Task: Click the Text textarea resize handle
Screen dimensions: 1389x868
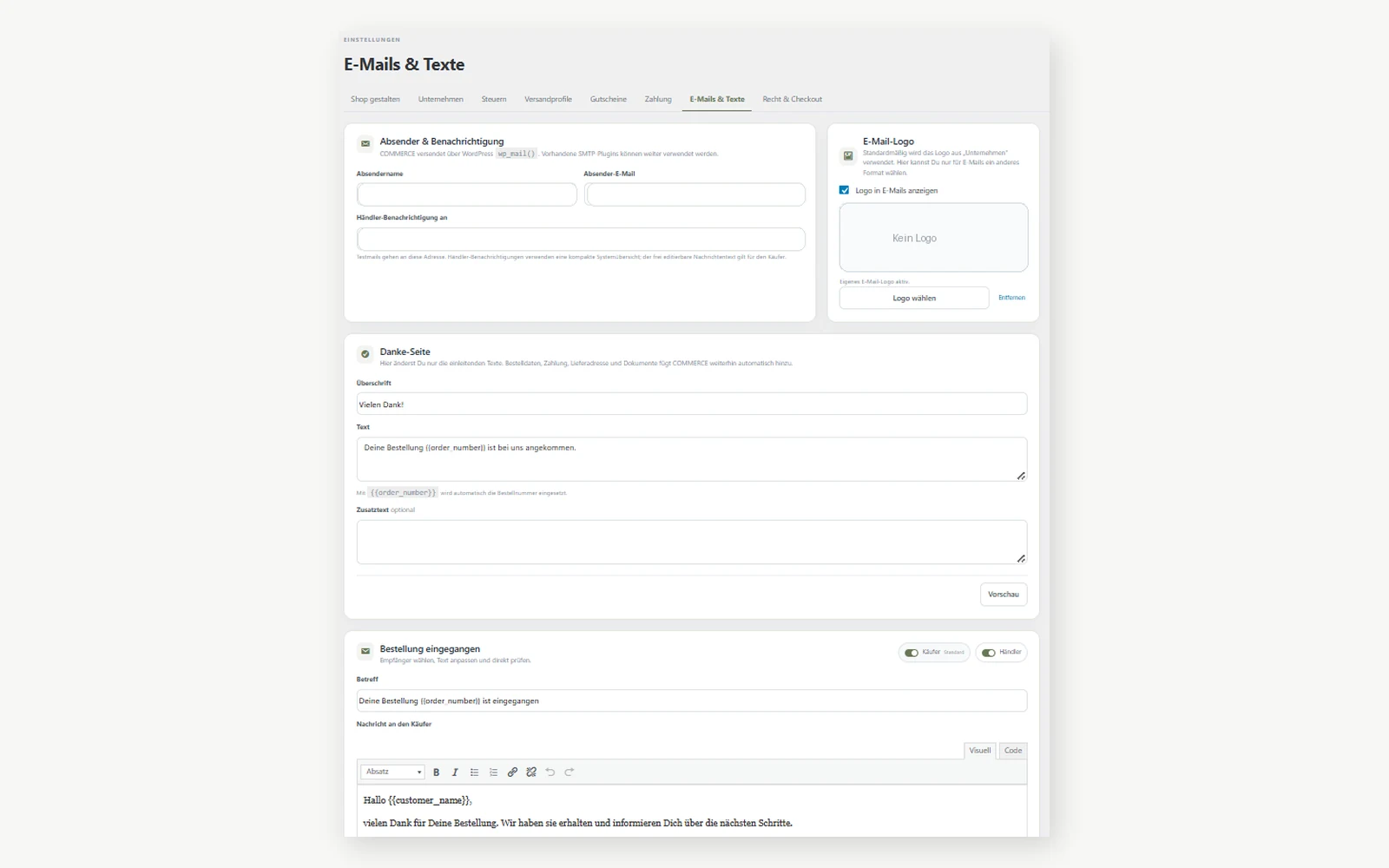Action: (1021, 476)
